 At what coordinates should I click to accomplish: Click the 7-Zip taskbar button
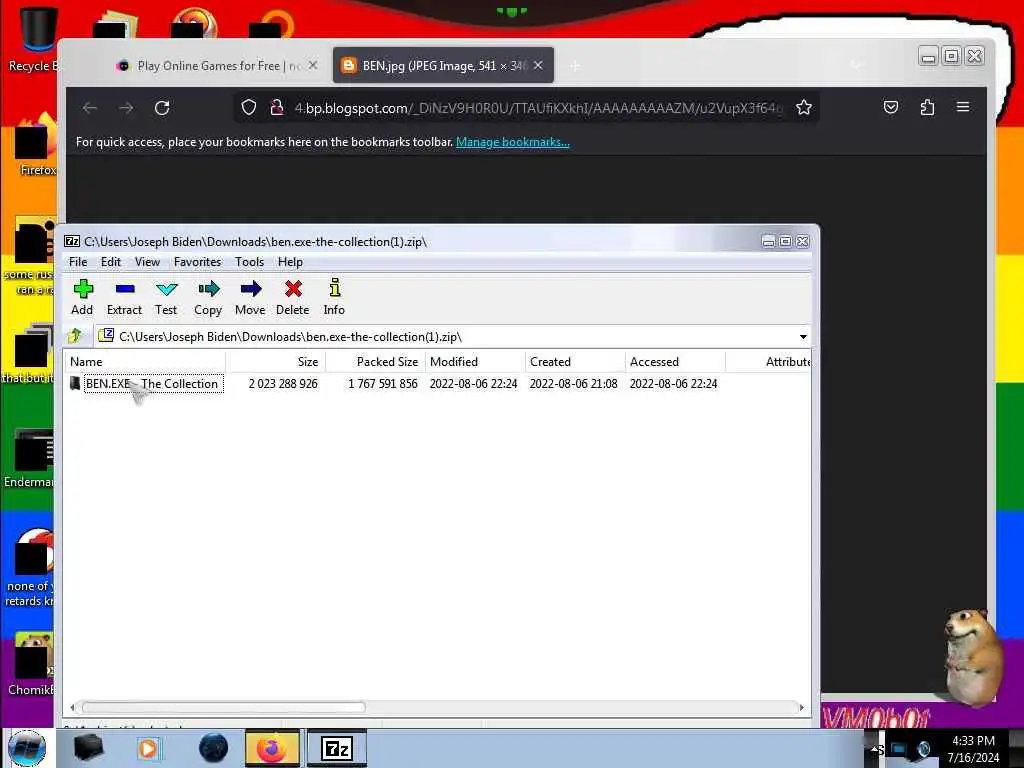point(337,748)
